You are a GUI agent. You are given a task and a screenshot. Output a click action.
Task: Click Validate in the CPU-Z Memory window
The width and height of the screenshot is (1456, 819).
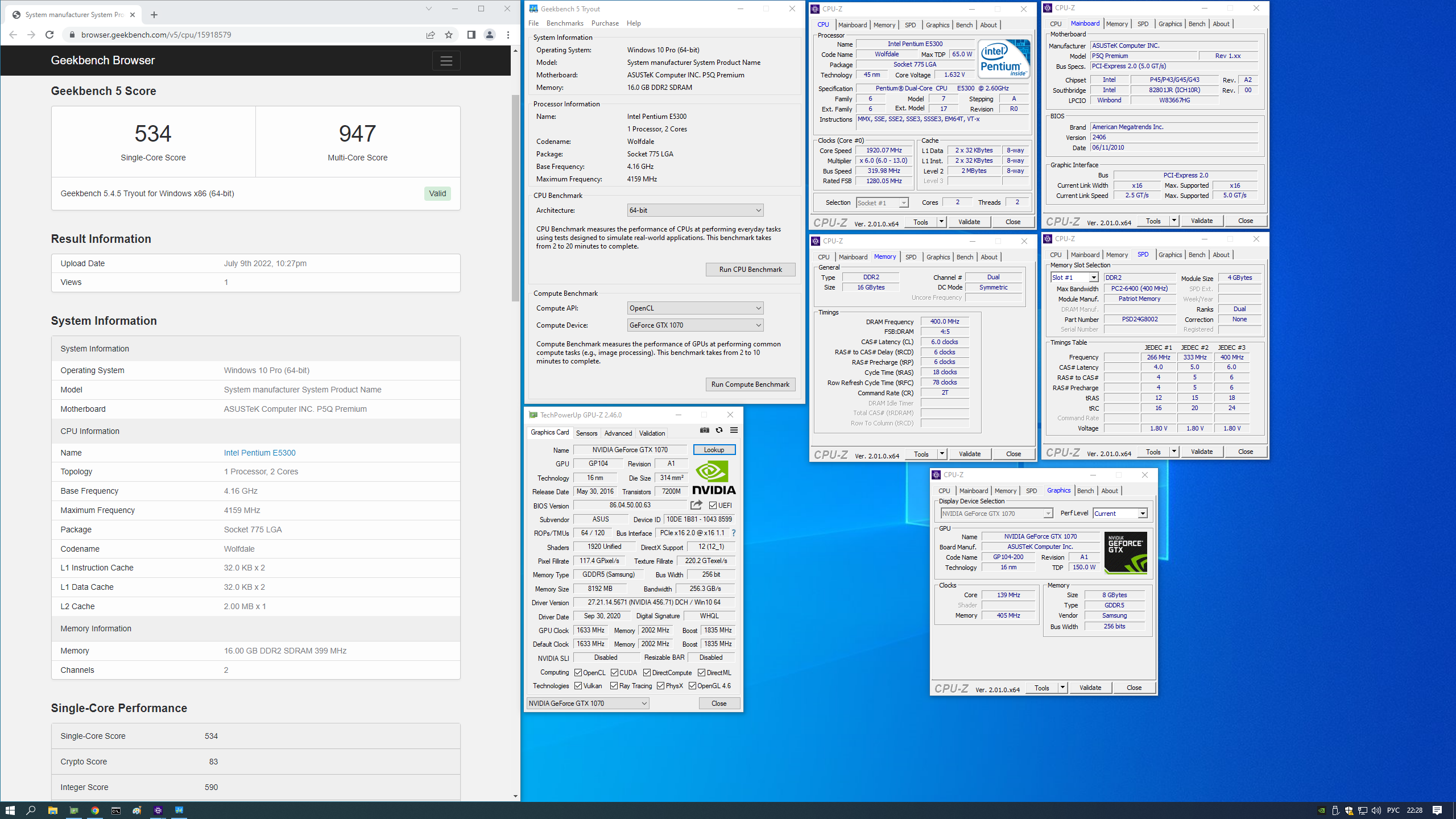[x=970, y=454]
